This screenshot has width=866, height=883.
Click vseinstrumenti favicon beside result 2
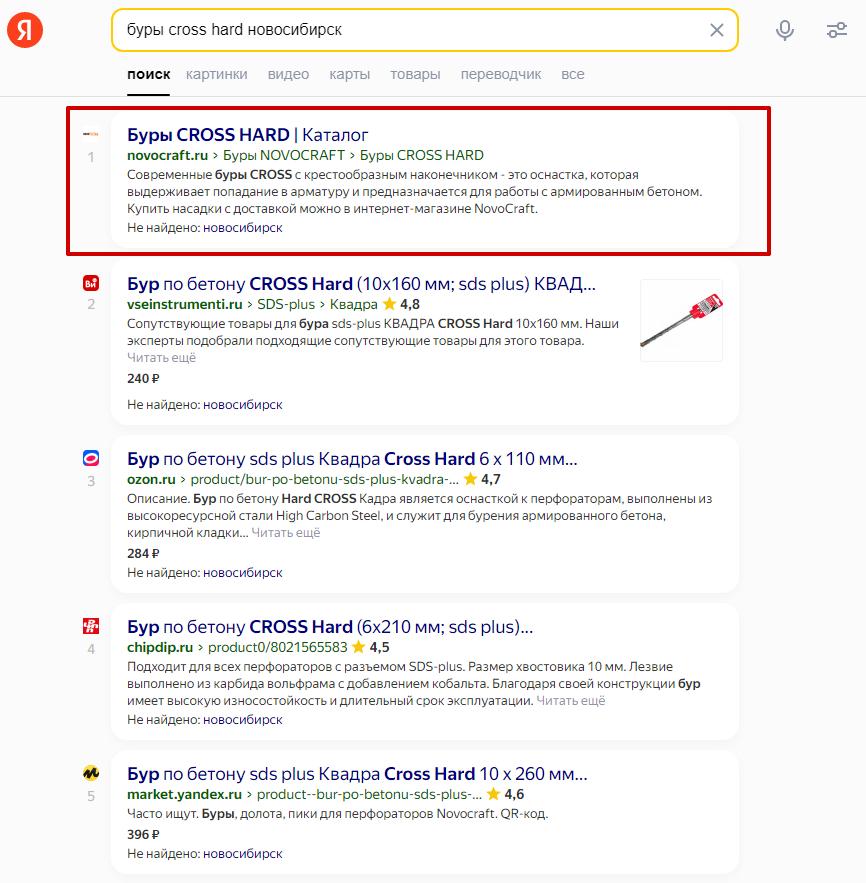click(x=91, y=283)
